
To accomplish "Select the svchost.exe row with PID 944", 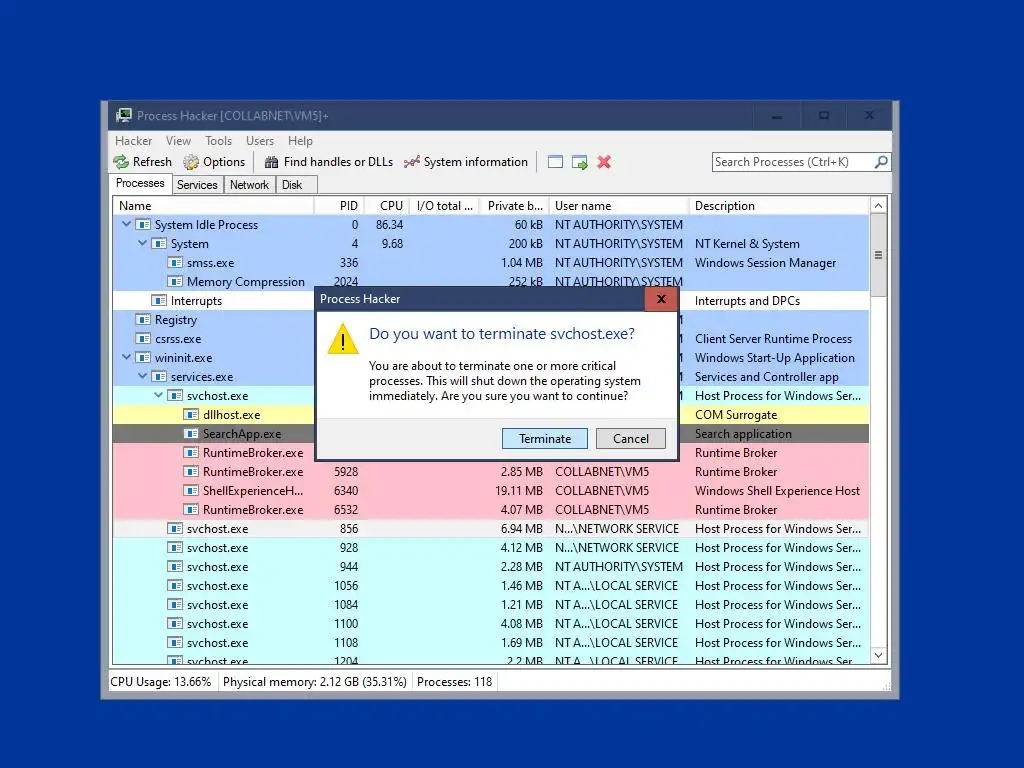I will coord(491,567).
